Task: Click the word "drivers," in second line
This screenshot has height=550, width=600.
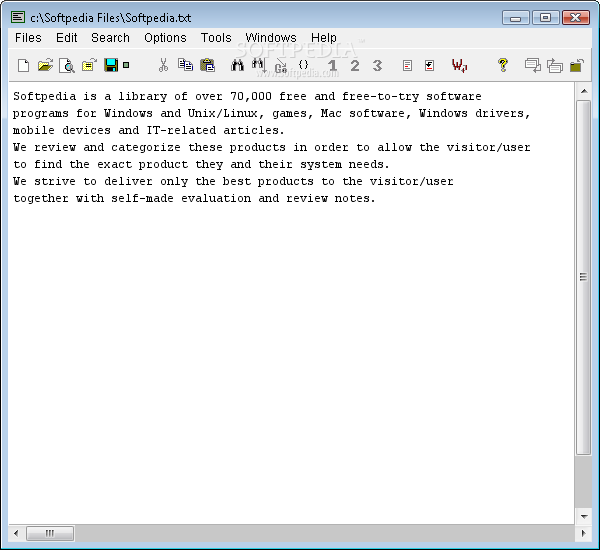Action: (x=503, y=113)
